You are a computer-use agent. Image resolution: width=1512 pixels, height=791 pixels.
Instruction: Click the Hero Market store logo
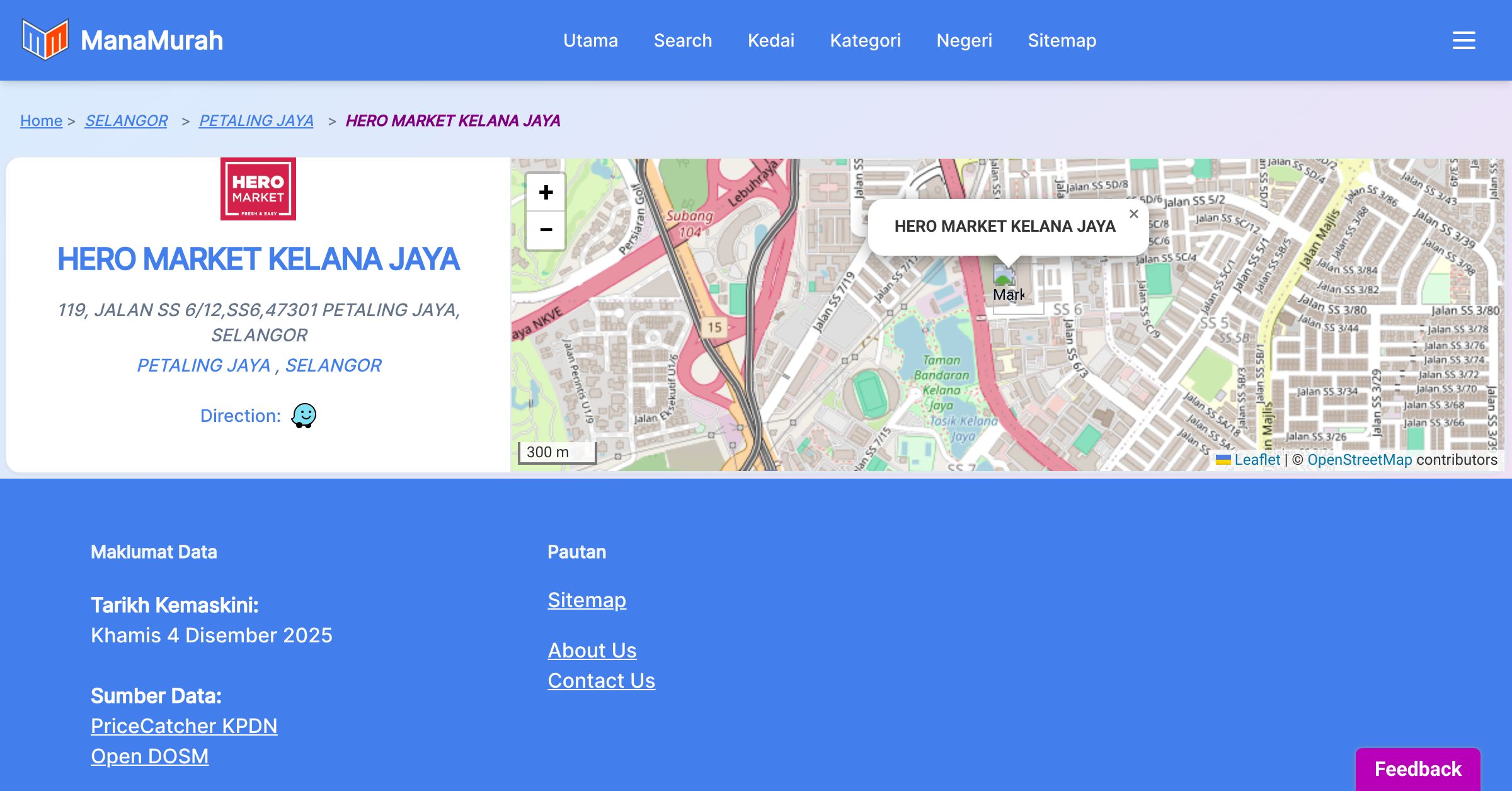coord(258,189)
